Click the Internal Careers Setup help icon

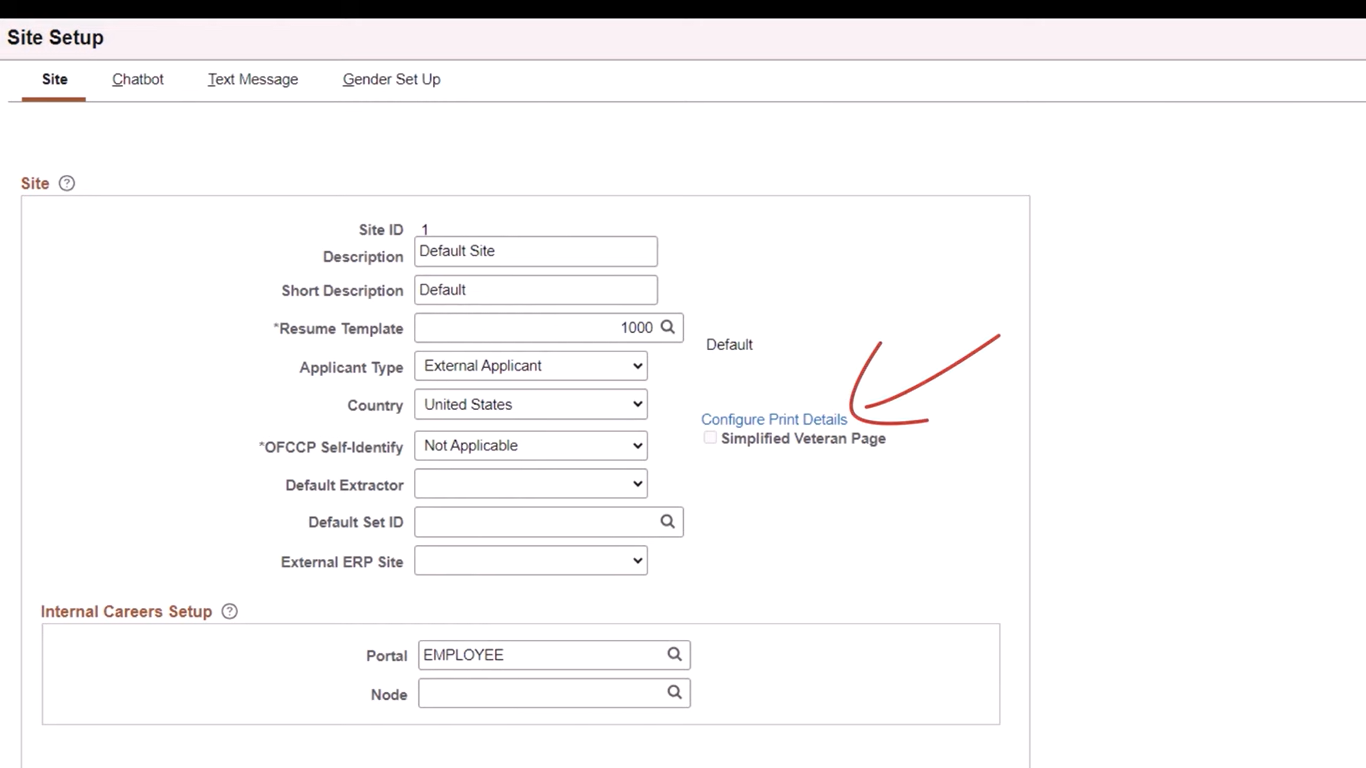pyautogui.click(x=229, y=611)
